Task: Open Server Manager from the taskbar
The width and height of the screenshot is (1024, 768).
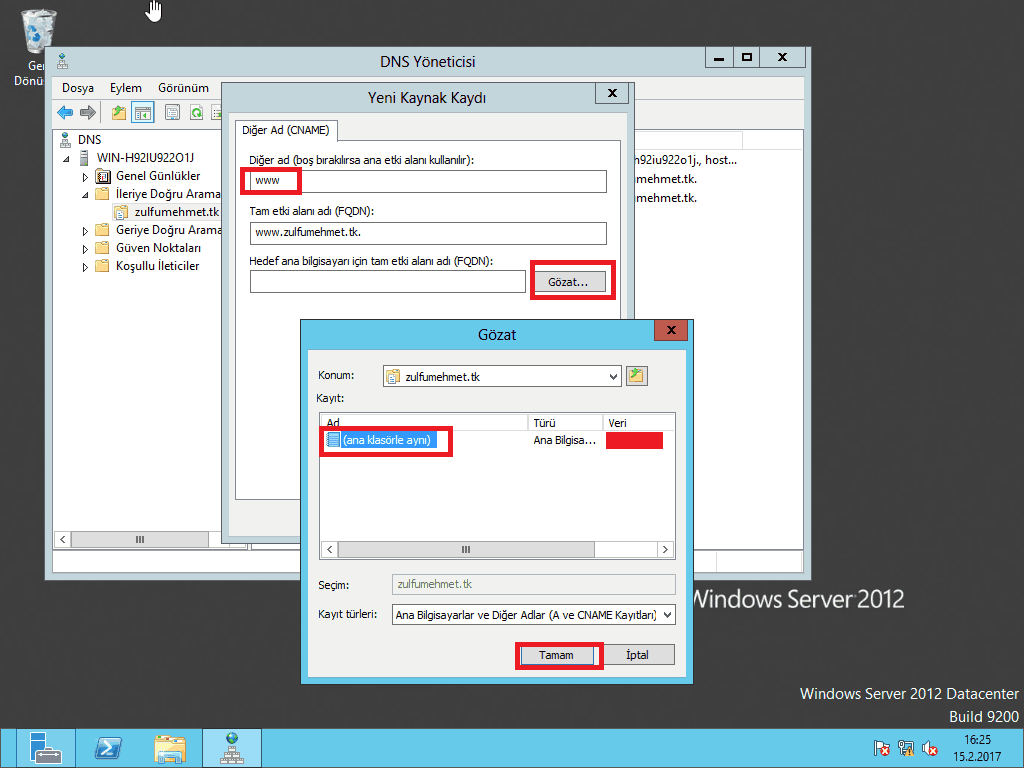Action: (46, 748)
